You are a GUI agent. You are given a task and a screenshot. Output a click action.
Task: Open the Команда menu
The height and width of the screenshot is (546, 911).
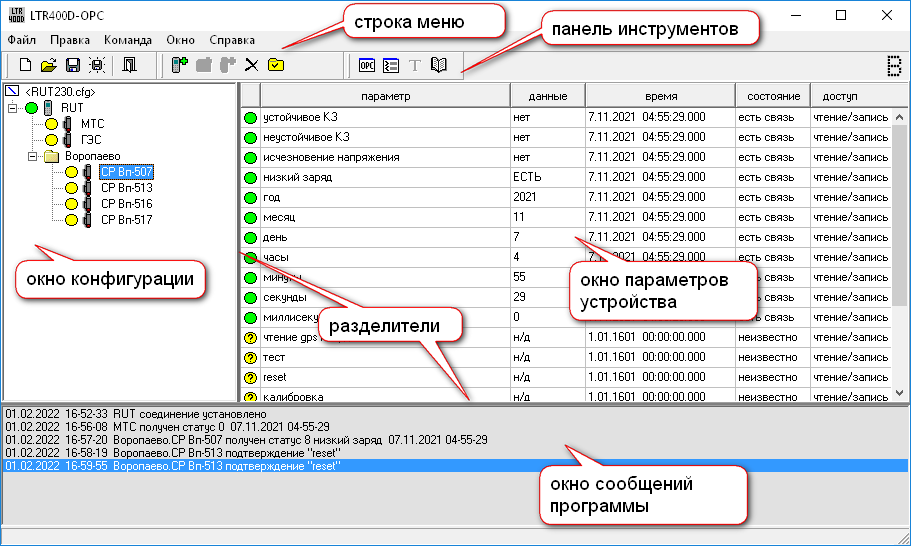tap(127, 40)
